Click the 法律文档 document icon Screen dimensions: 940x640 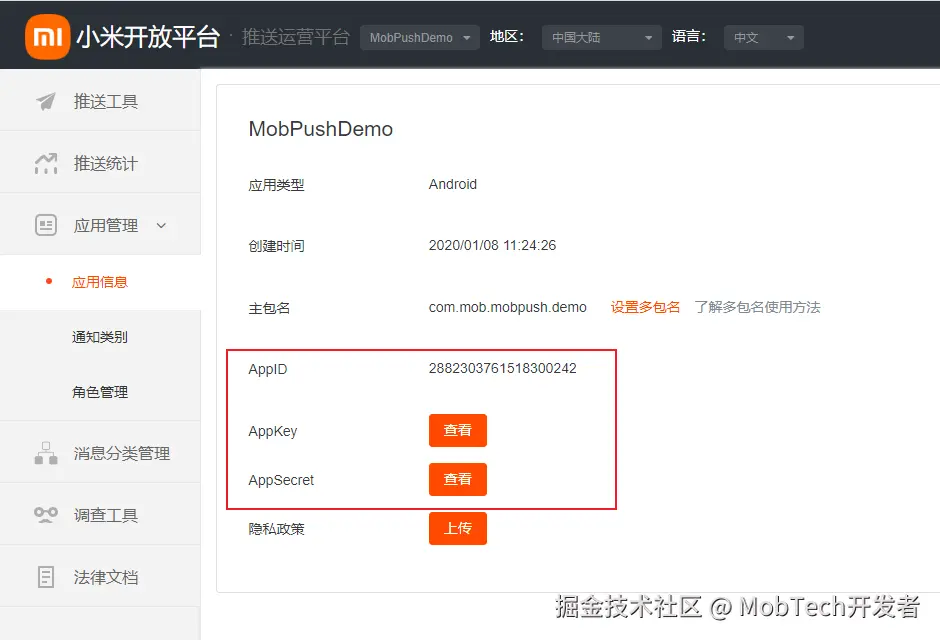[x=46, y=577]
